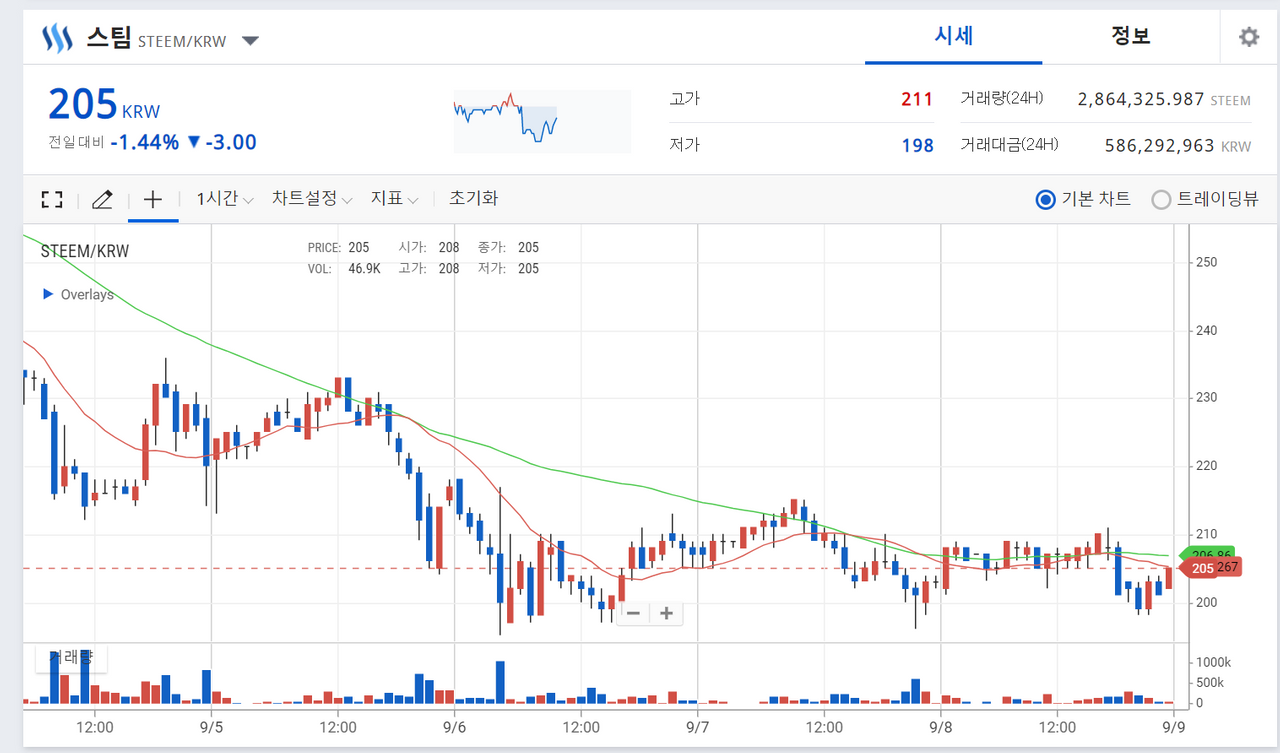Image resolution: width=1280 pixels, height=753 pixels.
Task: Click the green moving average price tag
Action: pyautogui.click(x=1208, y=553)
